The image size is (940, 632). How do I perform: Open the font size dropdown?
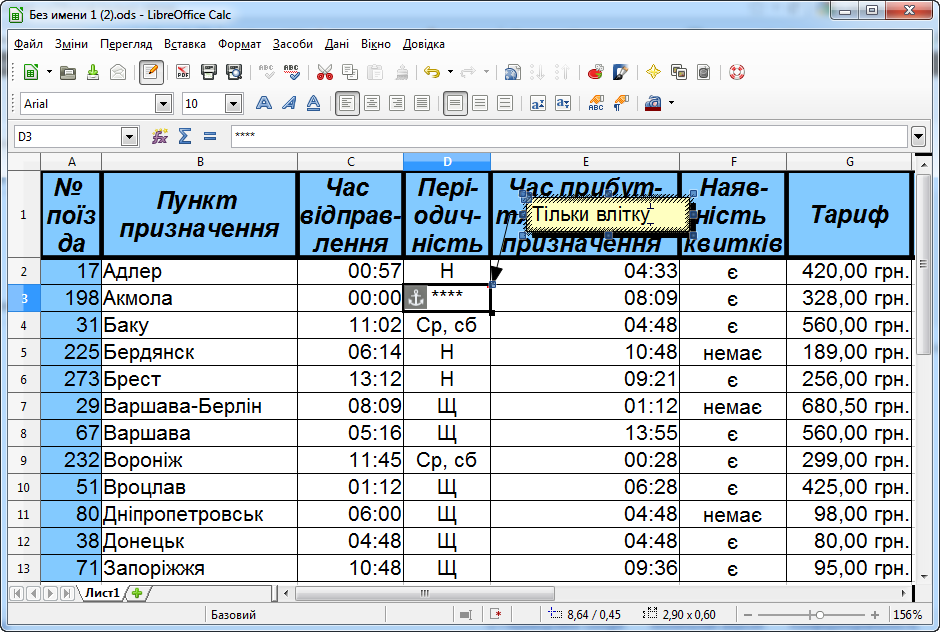[233, 103]
